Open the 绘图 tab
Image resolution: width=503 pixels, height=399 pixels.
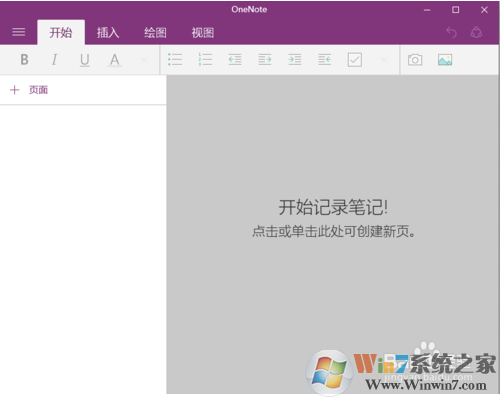(155, 33)
